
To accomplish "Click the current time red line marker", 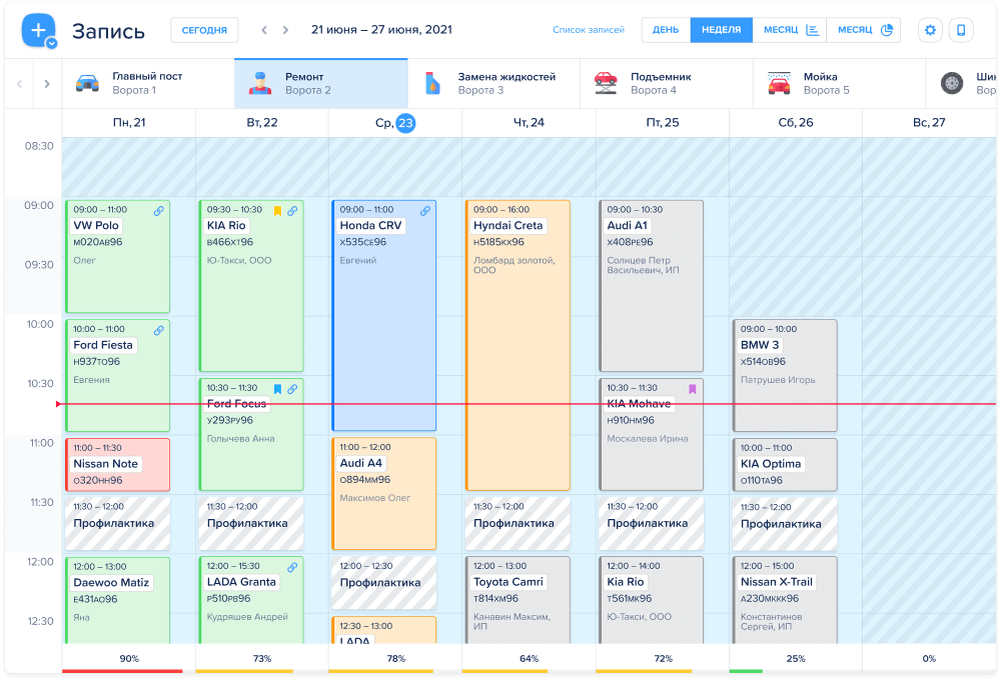I will (x=59, y=404).
